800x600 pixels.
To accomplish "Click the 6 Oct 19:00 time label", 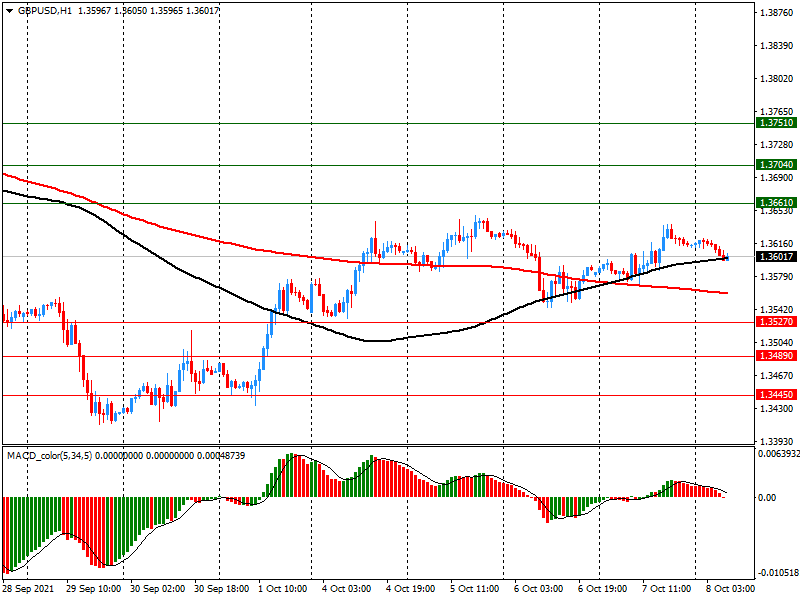I will tap(603, 589).
